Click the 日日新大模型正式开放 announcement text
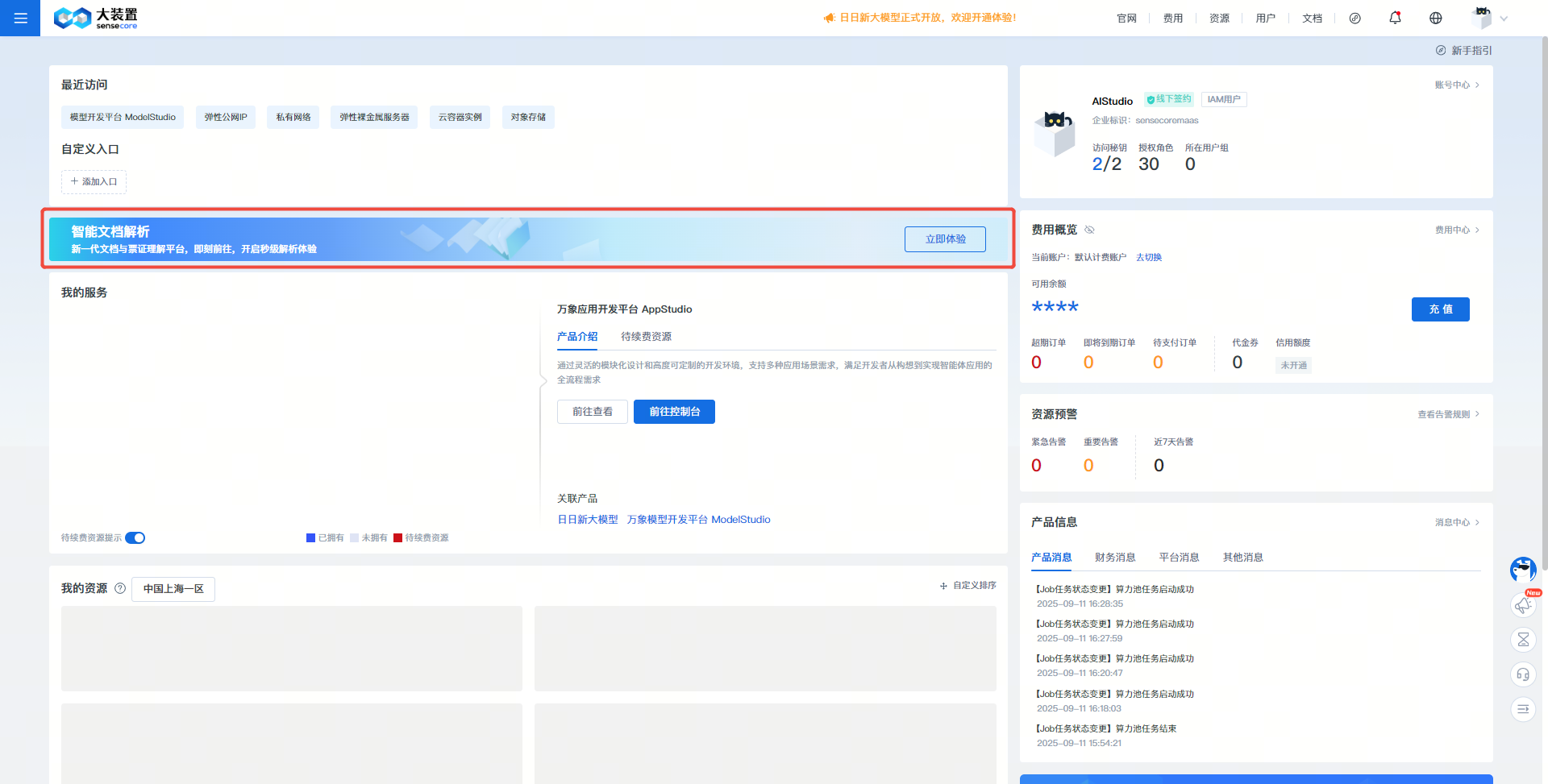 point(928,18)
